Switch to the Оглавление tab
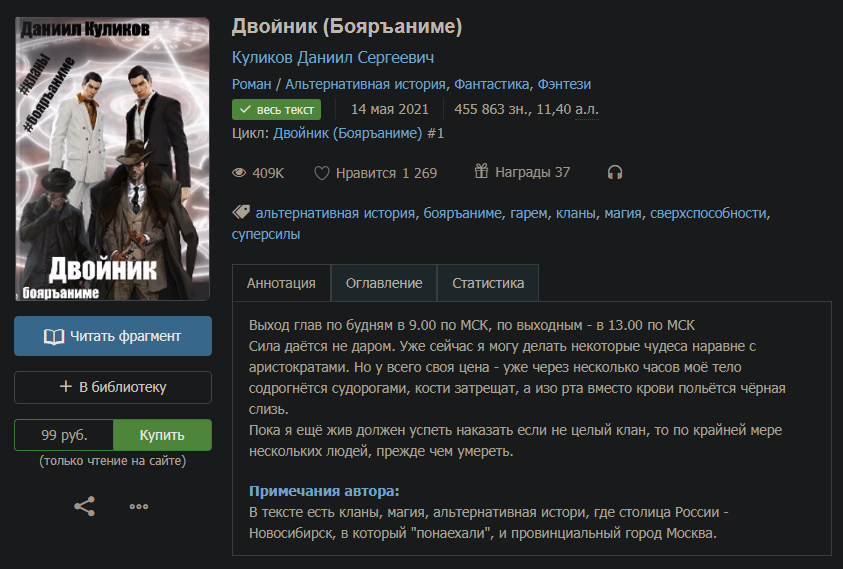Image resolution: width=843 pixels, height=569 pixels. point(384,283)
